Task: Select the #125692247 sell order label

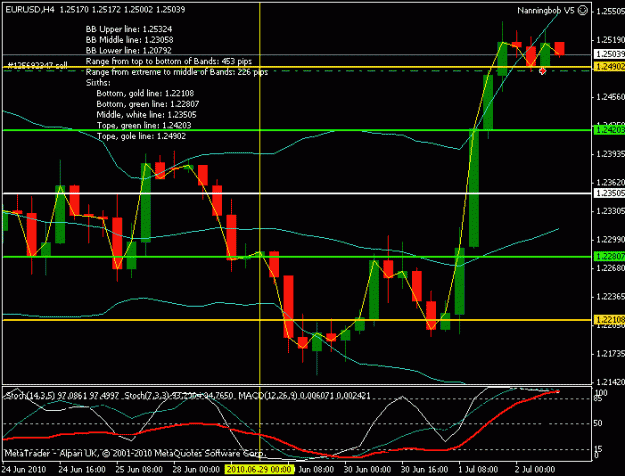Action: point(37,65)
